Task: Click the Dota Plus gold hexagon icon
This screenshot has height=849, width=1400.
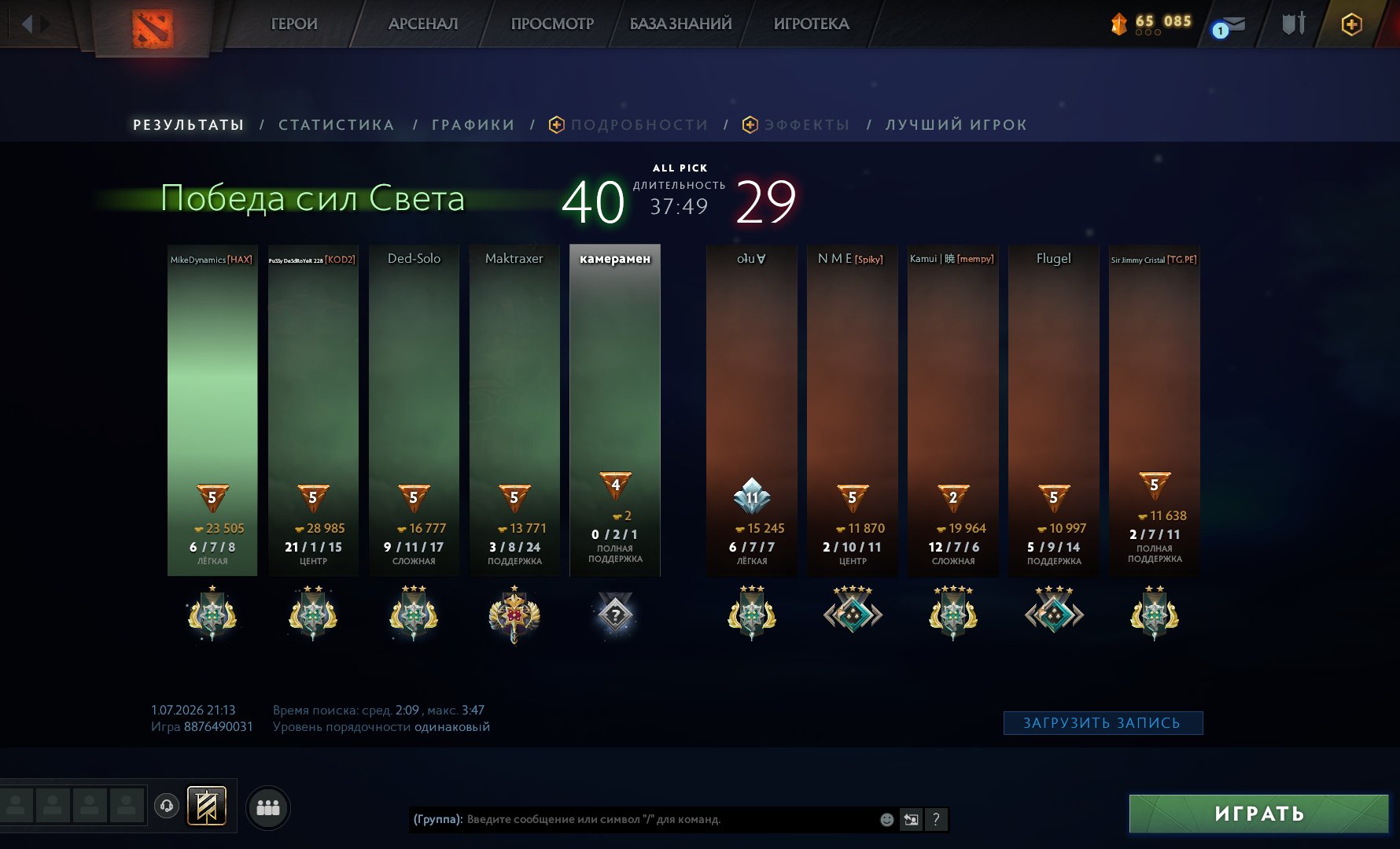Action: click(1351, 24)
